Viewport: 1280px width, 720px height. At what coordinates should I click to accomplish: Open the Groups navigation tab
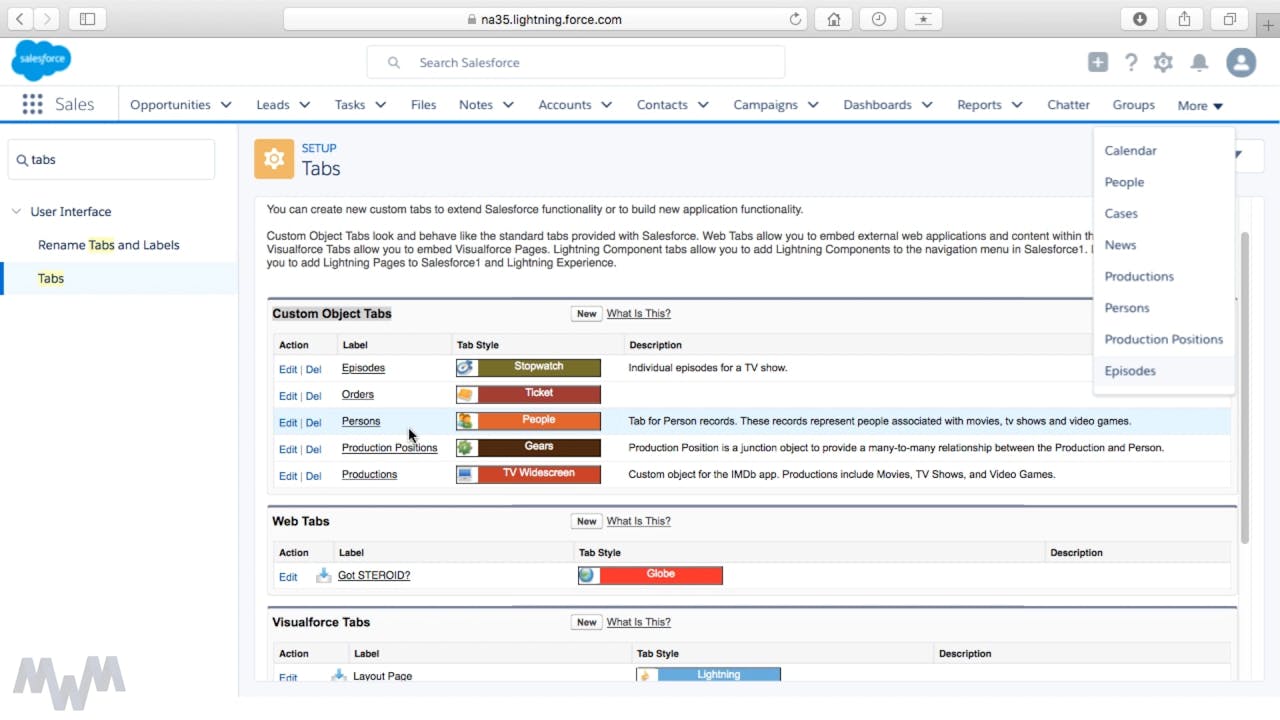(1133, 105)
